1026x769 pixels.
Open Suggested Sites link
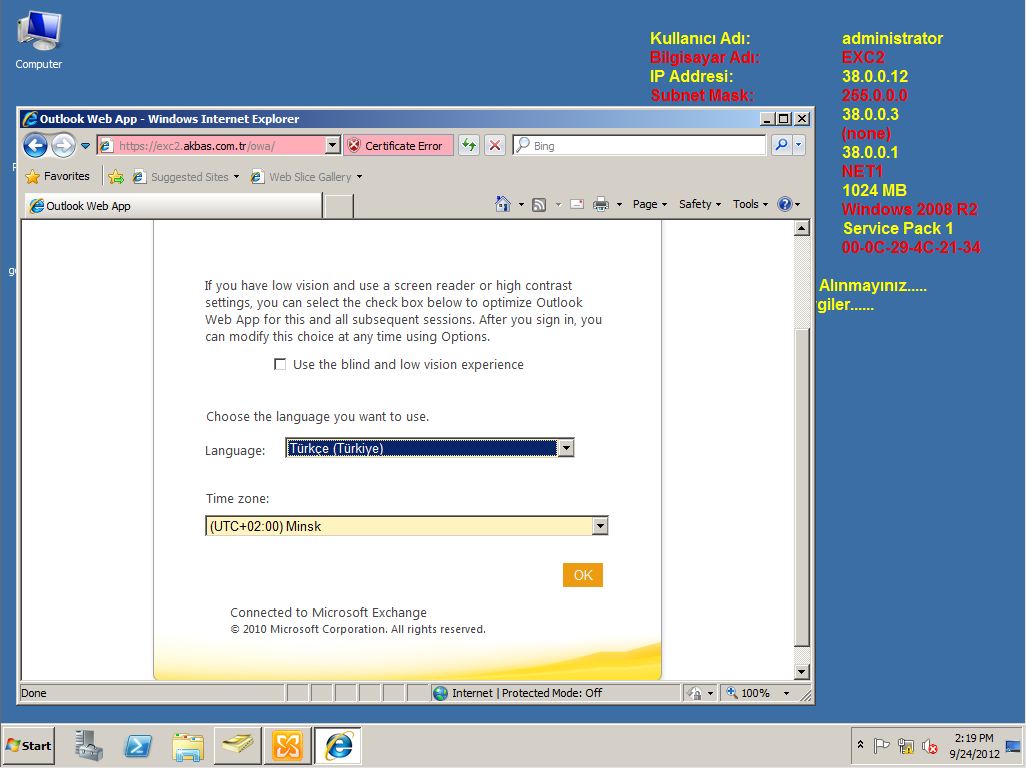[186, 177]
